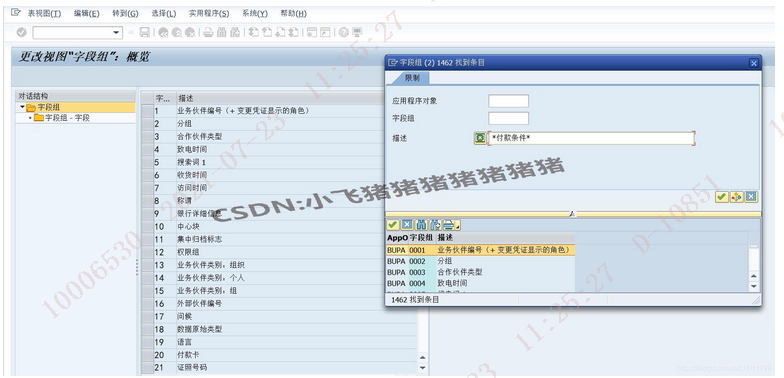
Task: Select the 限制 tab in search dialog
Action: [x=412, y=79]
